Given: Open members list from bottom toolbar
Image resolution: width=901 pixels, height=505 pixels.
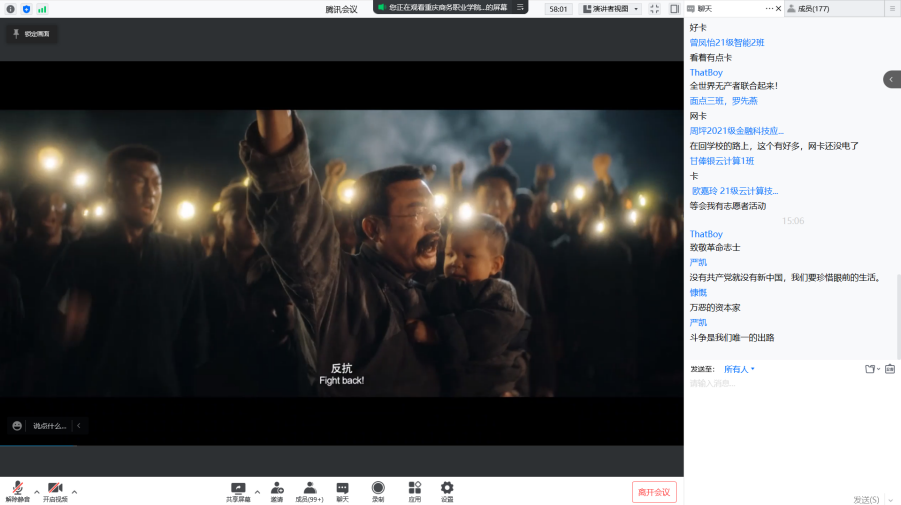Looking at the screenshot, I should pyautogui.click(x=309, y=488).
